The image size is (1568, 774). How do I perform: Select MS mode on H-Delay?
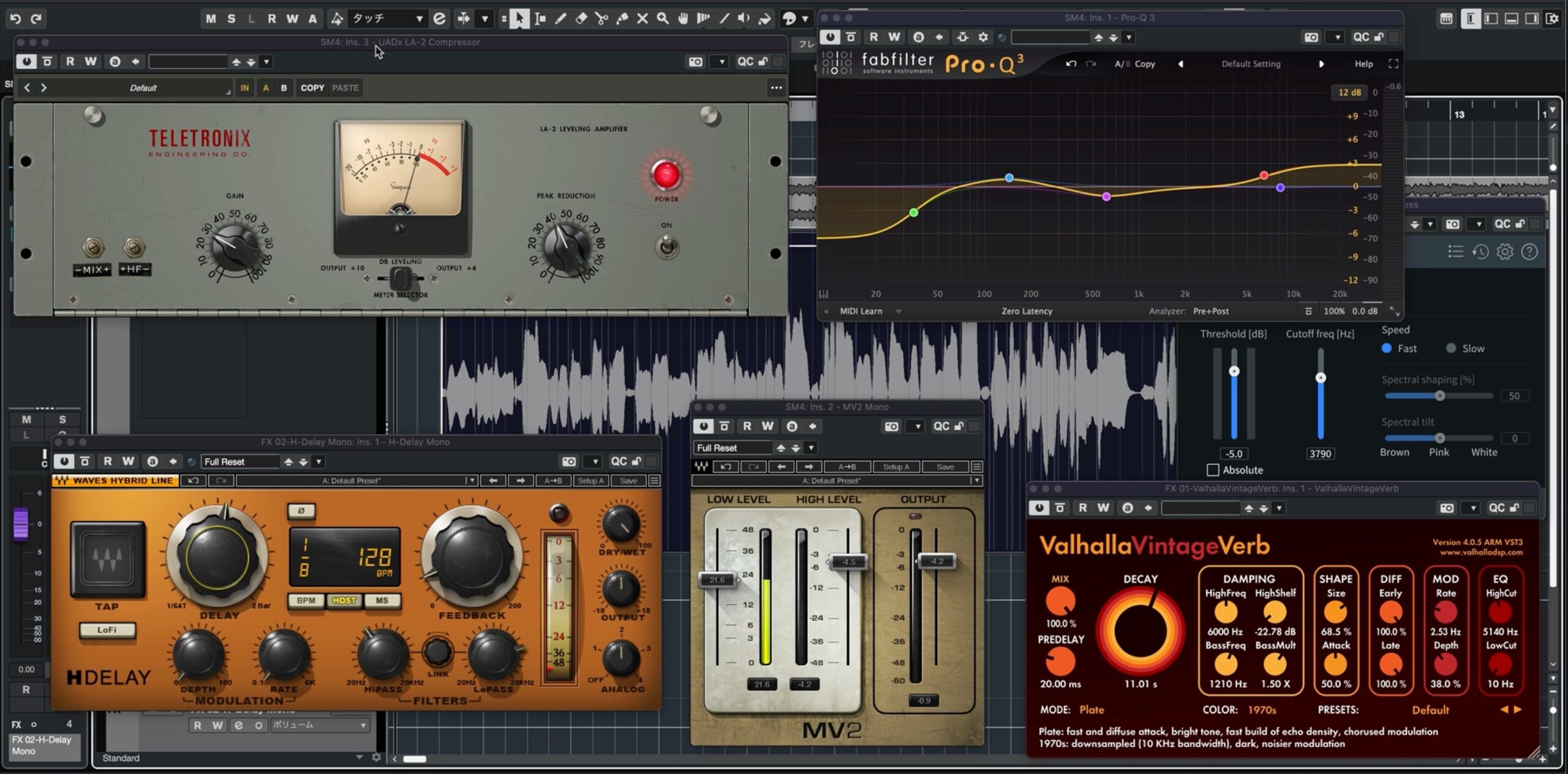point(382,601)
